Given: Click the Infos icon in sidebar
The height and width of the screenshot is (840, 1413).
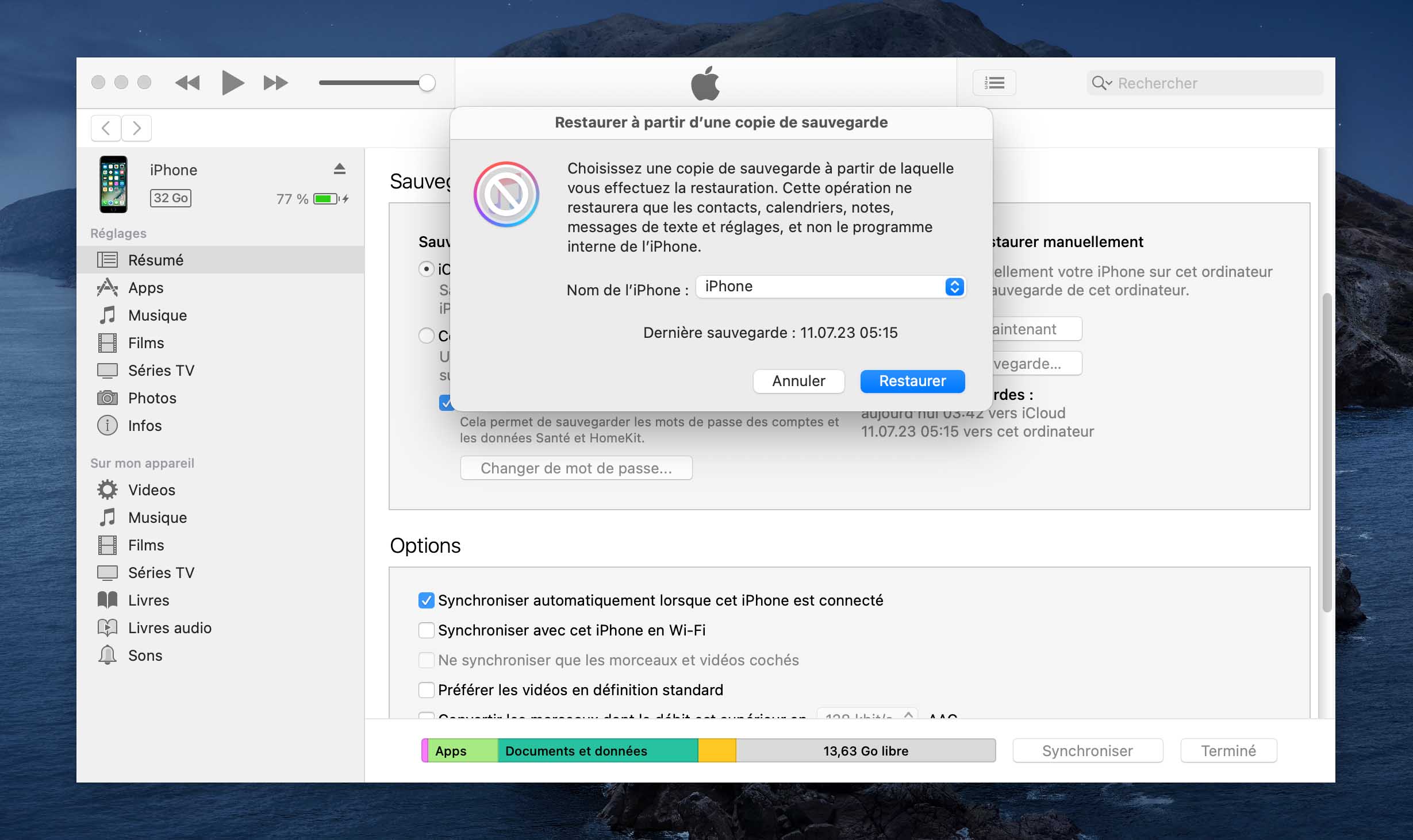Looking at the screenshot, I should pos(107,425).
